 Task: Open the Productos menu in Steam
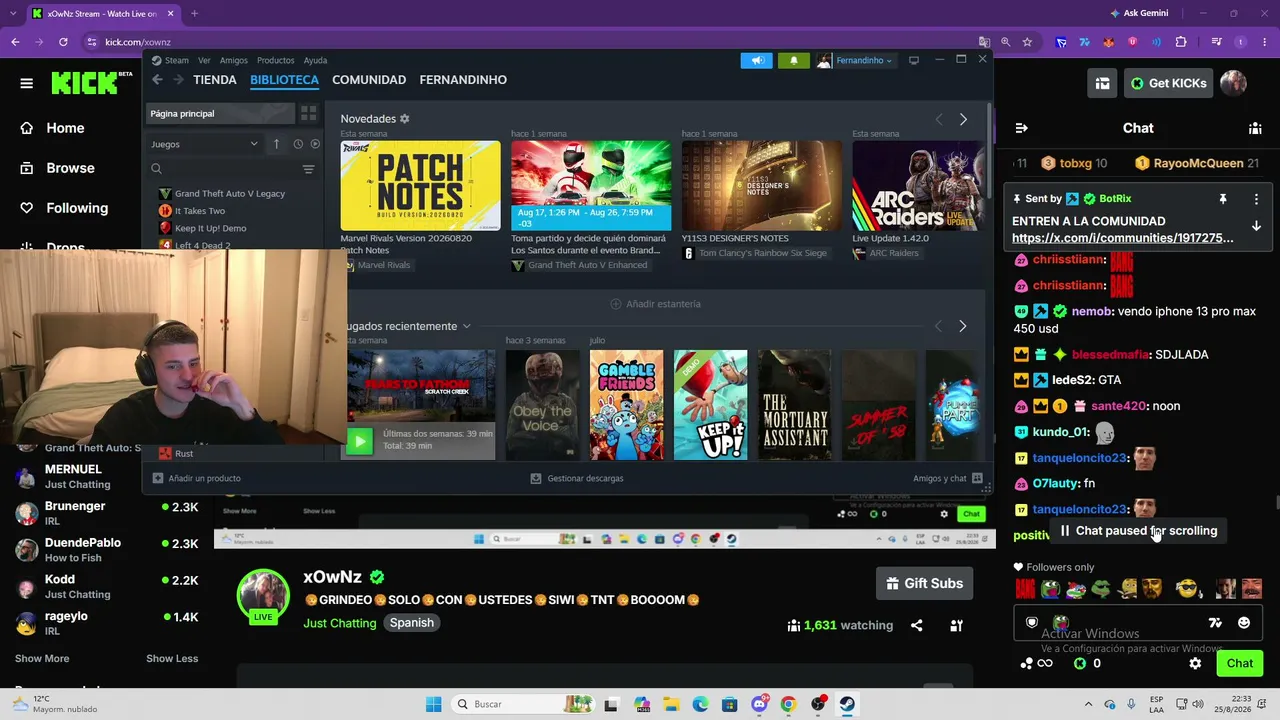pos(275,60)
